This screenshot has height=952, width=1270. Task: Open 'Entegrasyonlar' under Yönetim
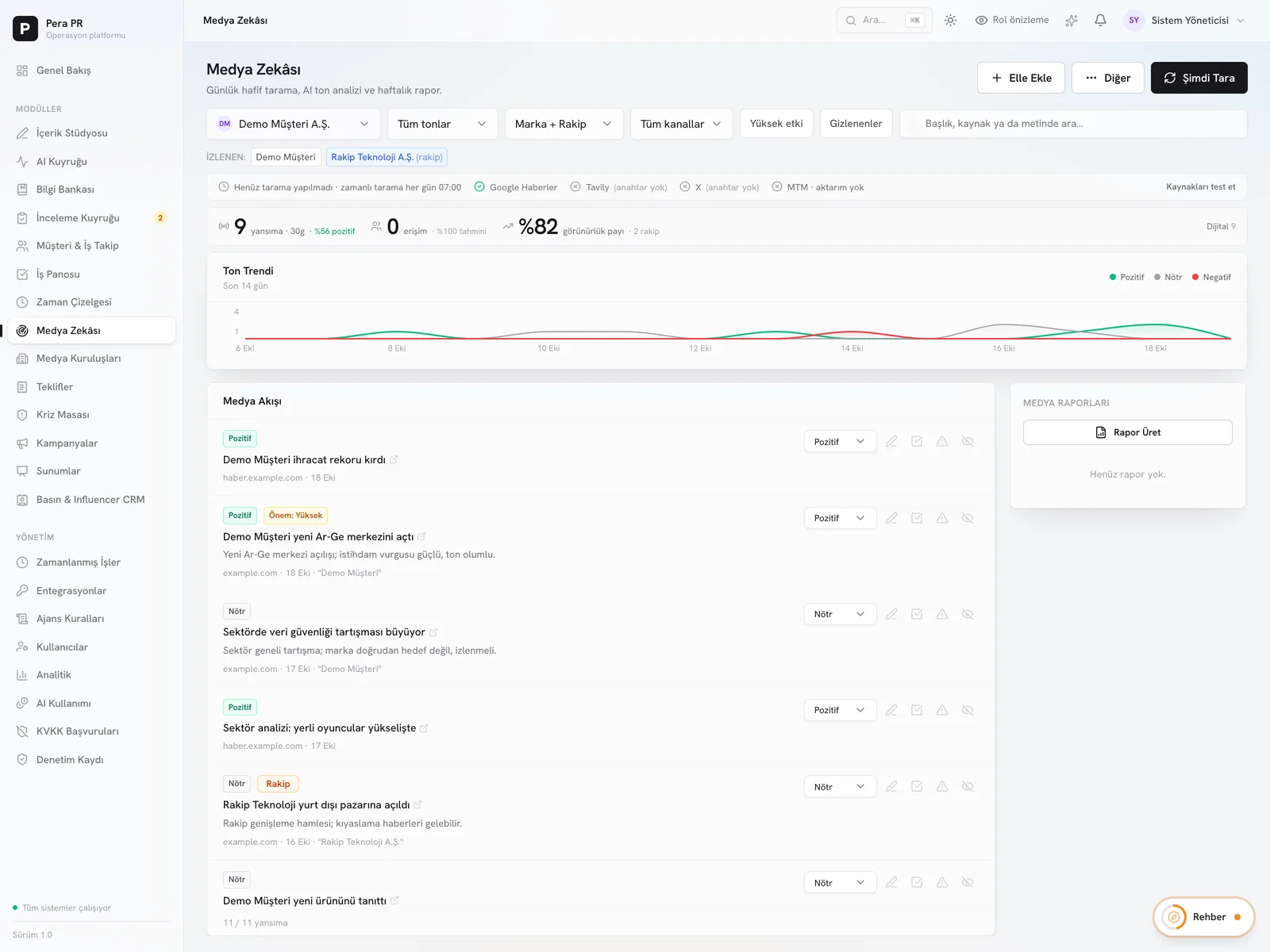(91, 591)
